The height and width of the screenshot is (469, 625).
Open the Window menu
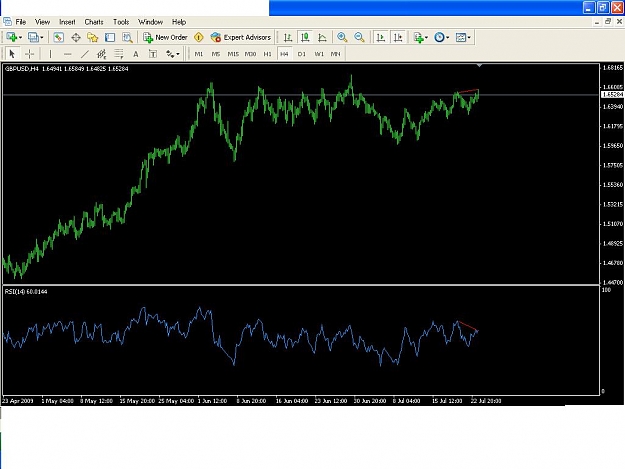click(151, 22)
